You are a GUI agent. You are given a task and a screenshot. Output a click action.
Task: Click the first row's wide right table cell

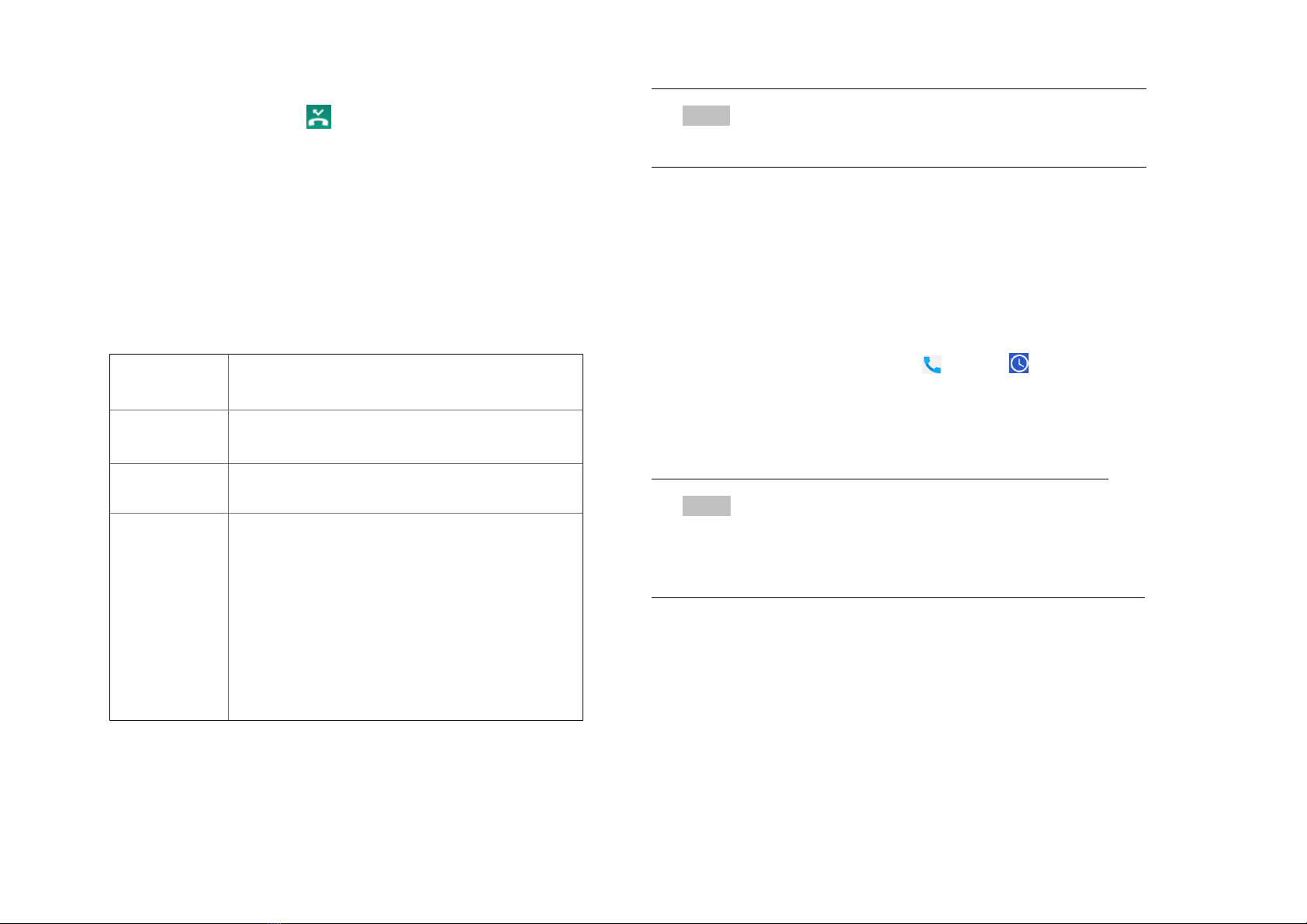(406, 382)
